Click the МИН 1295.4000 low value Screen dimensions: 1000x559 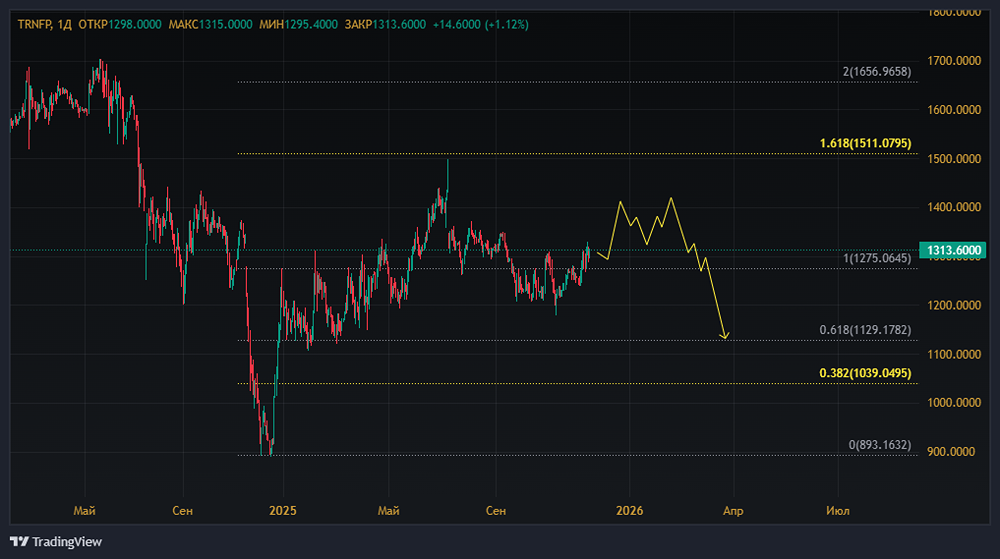click(298, 25)
